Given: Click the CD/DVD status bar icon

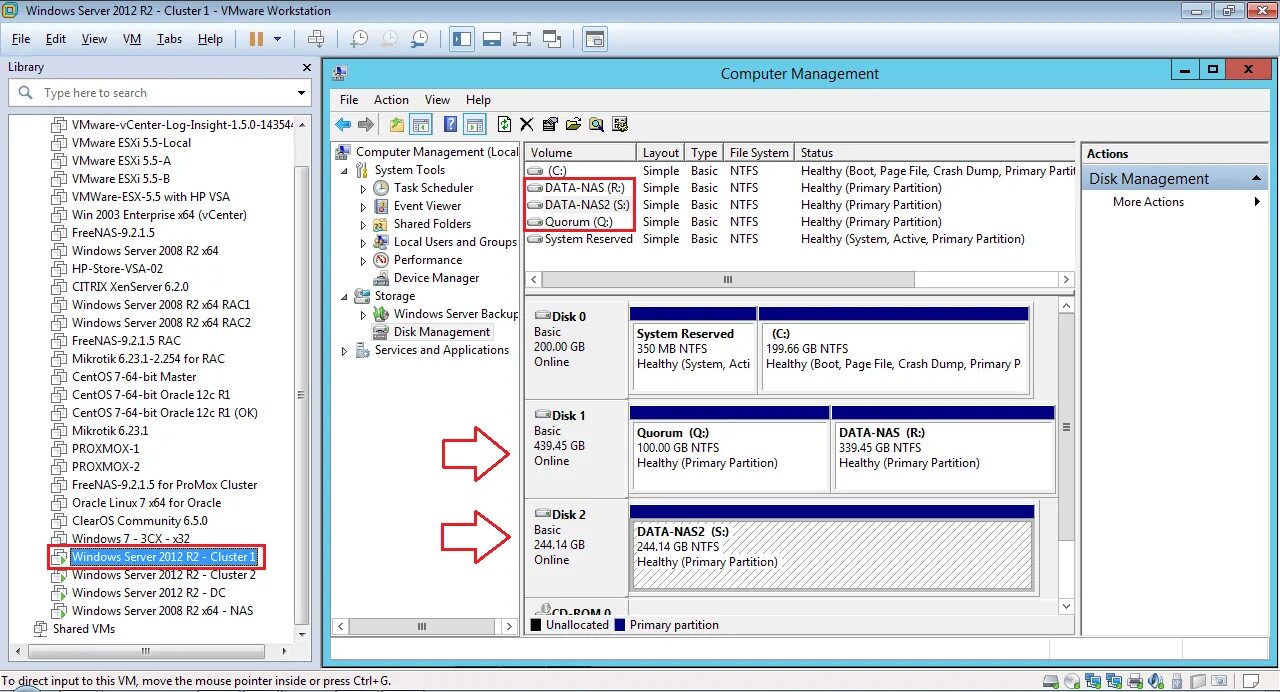Looking at the screenshot, I should (1073, 682).
